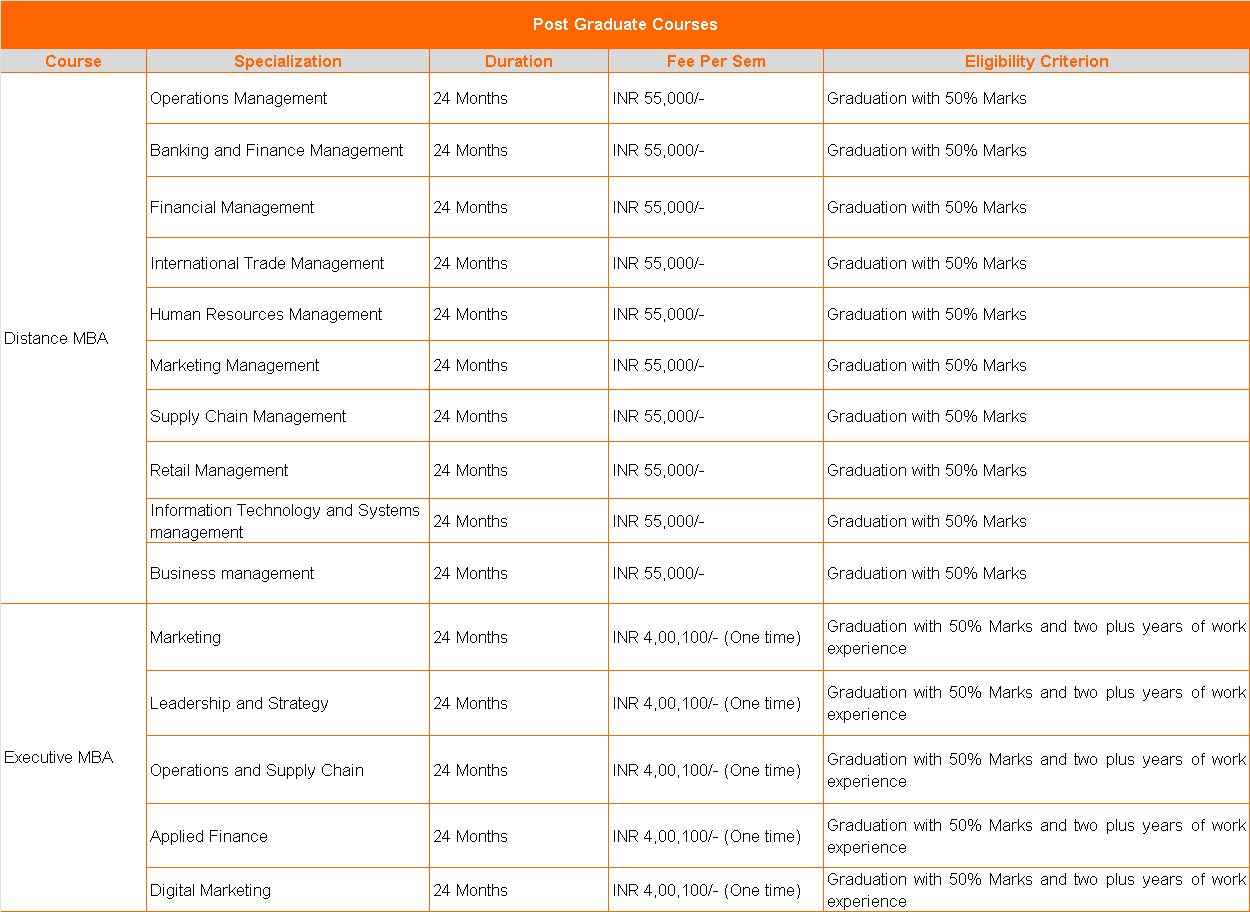Select the International Trade Management row
The width and height of the screenshot is (1250, 912).
tap(266, 263)
